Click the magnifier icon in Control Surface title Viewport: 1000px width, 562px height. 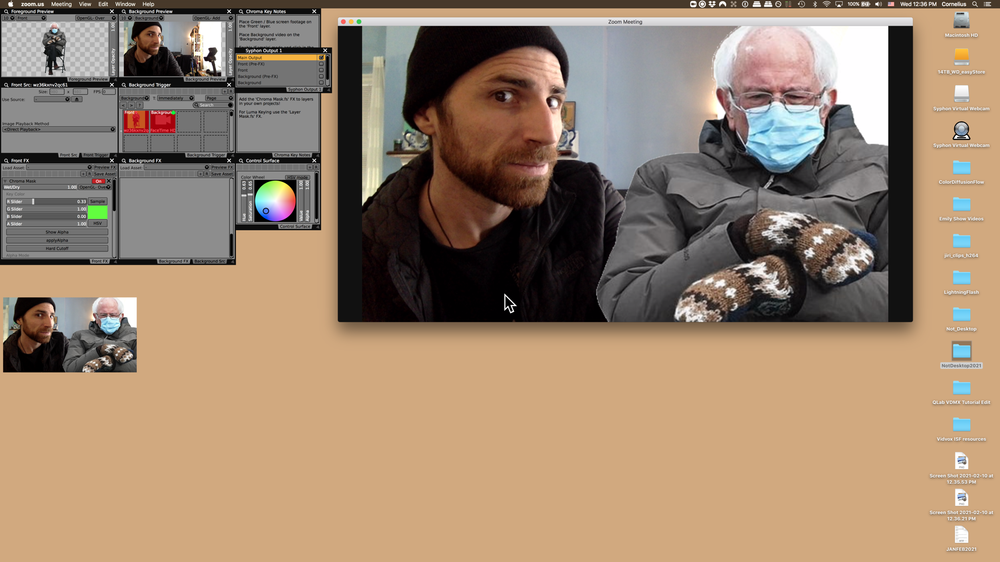point(241,161)
